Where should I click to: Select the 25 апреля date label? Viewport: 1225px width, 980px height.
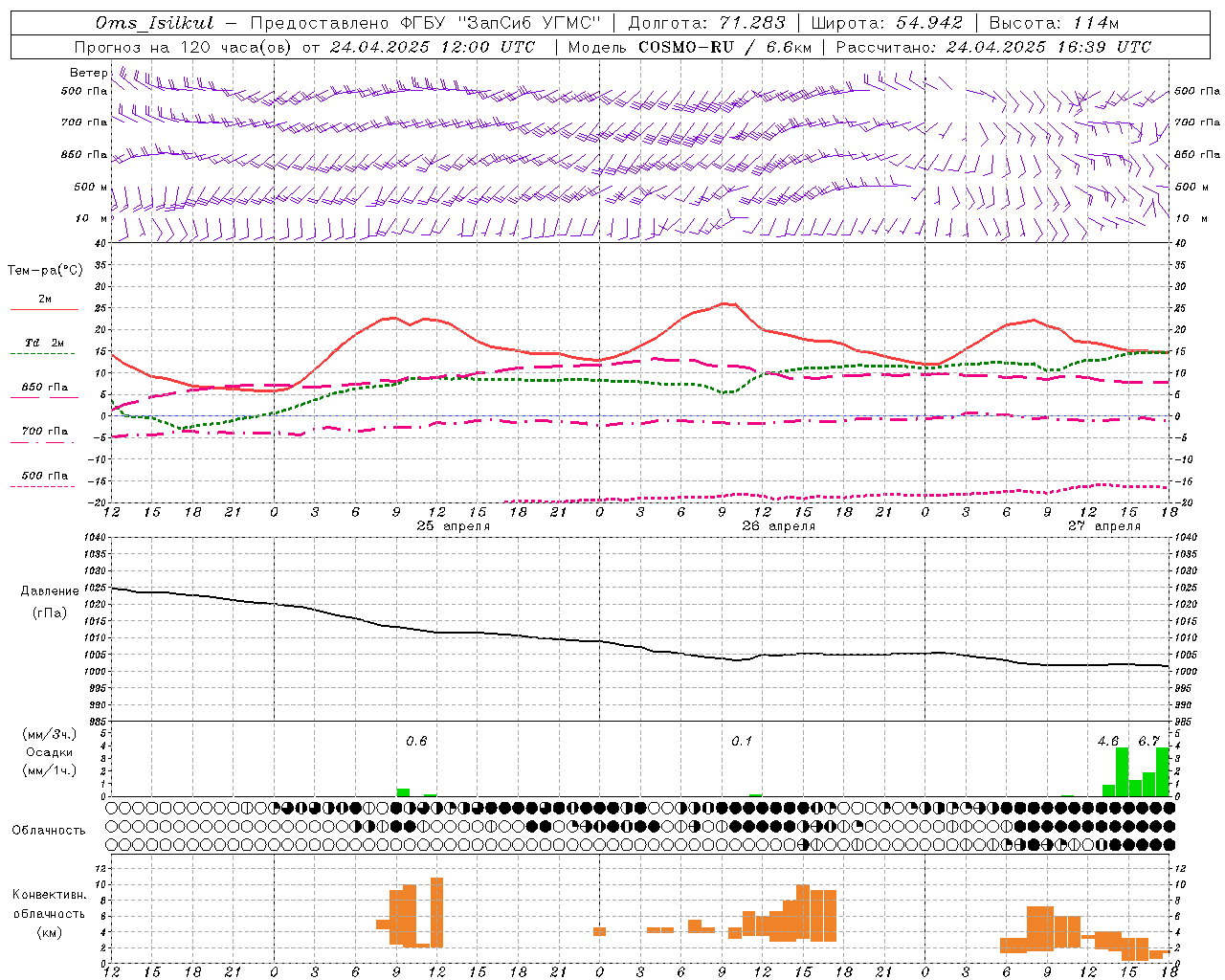pyautogui.click(x=454, y=525)
